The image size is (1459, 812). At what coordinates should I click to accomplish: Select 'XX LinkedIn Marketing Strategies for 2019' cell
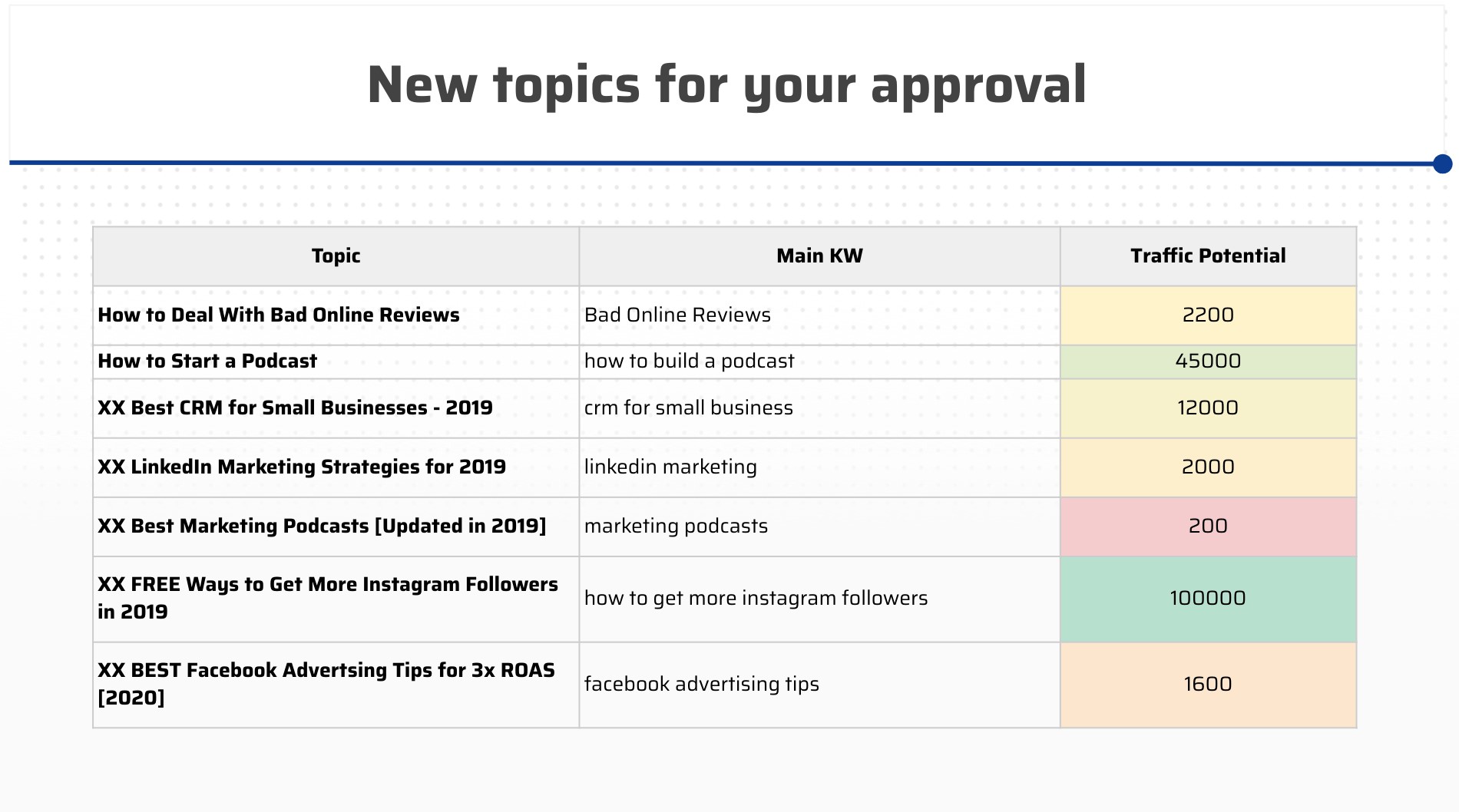(x=336, y=467)
